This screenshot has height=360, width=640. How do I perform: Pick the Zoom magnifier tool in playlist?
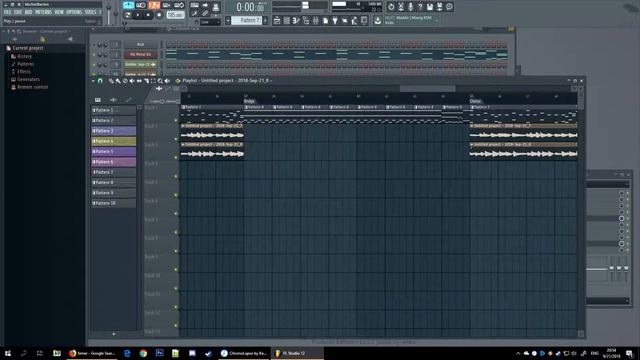[x=160, y=81]
